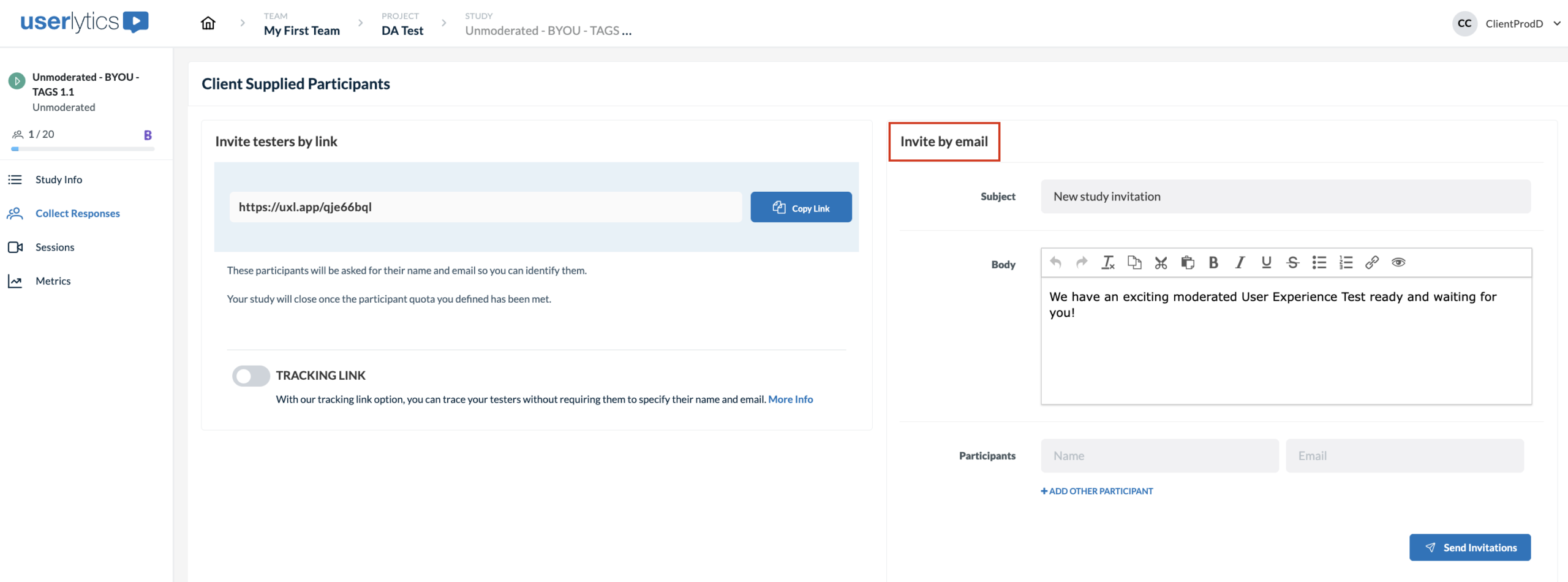The height and width of the screenshot is (582, 1568).
Task: Select Collect Responses in the sidebar
Action: (77, 213)
